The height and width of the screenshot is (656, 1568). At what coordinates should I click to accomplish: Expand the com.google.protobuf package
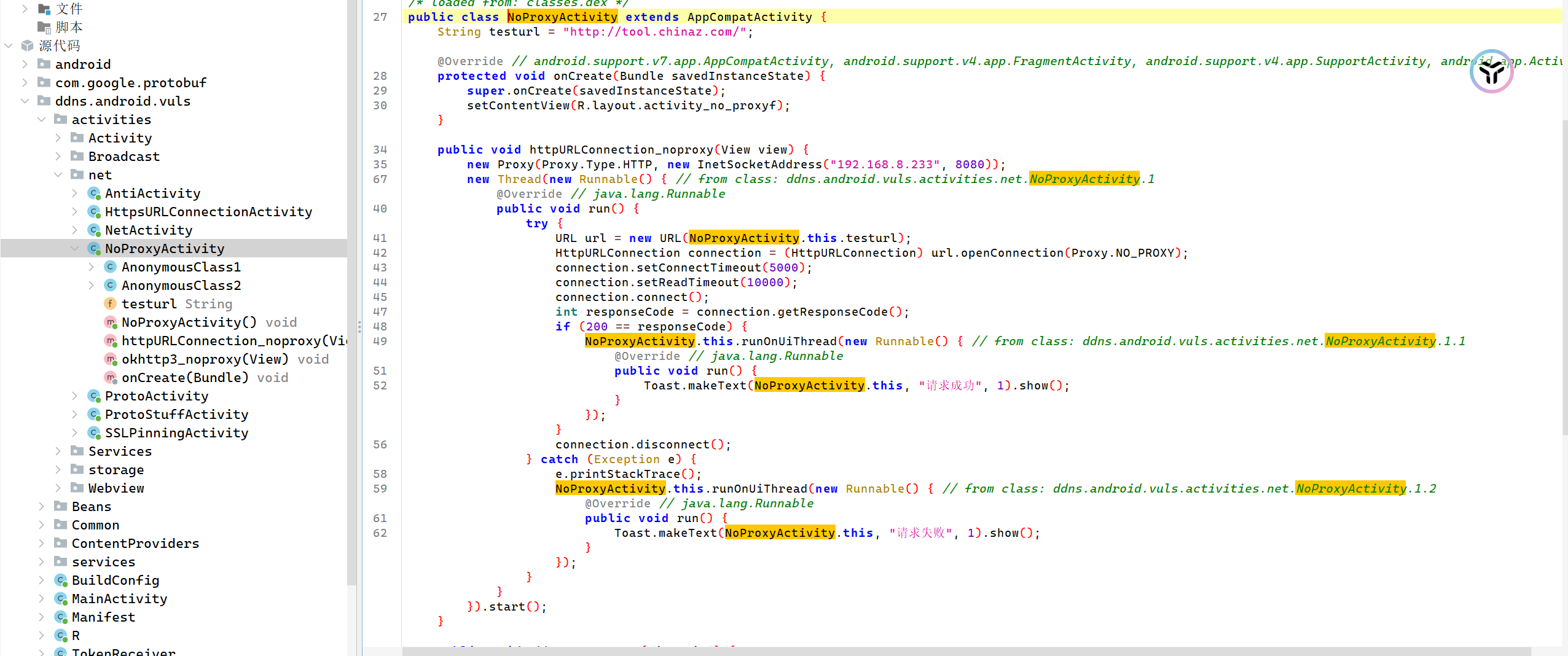pos(25,83)
